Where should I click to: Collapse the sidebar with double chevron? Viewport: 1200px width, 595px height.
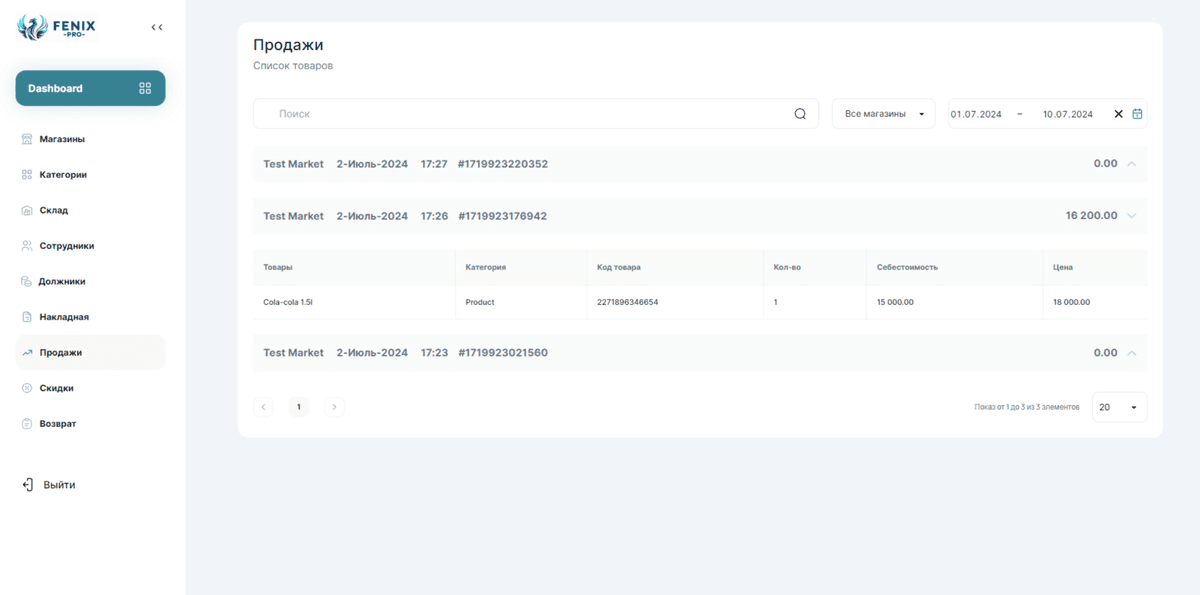[x=157, y=27]
